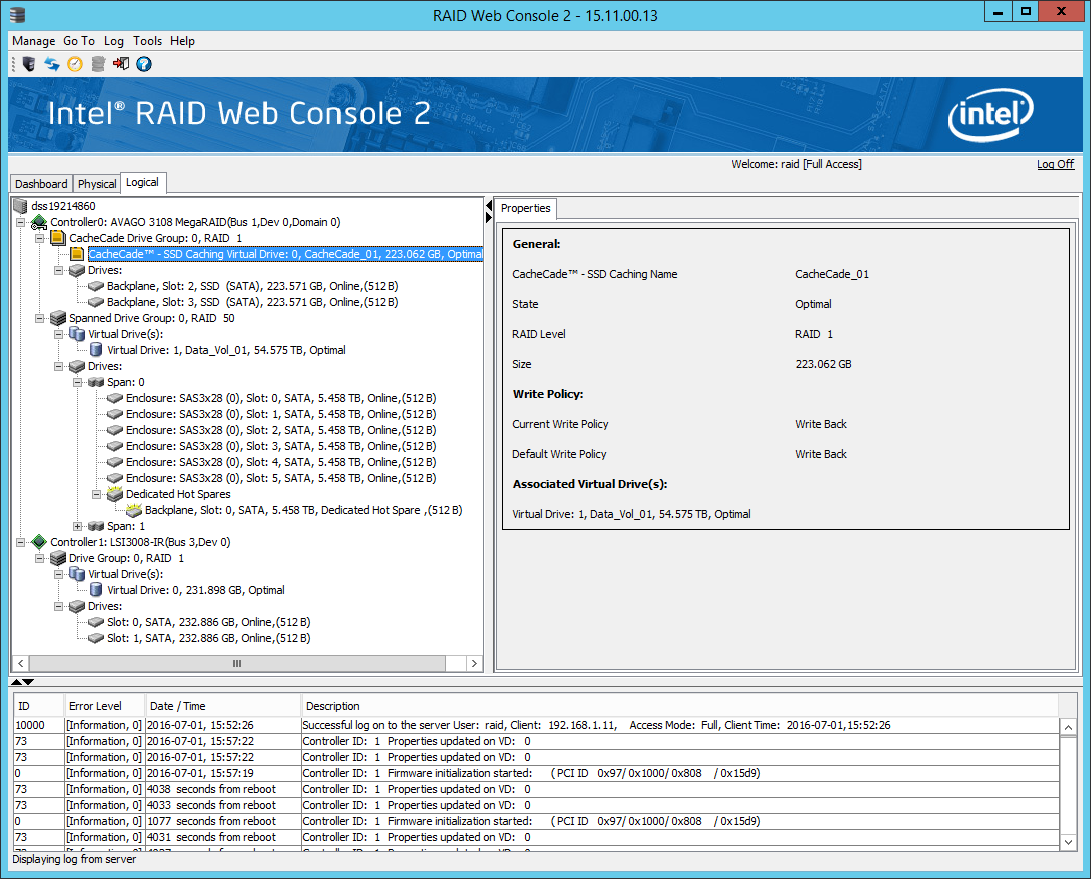Click the Drive Group 0 RAID 1 icon under Controller1
This screenshot has height=879, width=1091.
[x=58, y=558]
